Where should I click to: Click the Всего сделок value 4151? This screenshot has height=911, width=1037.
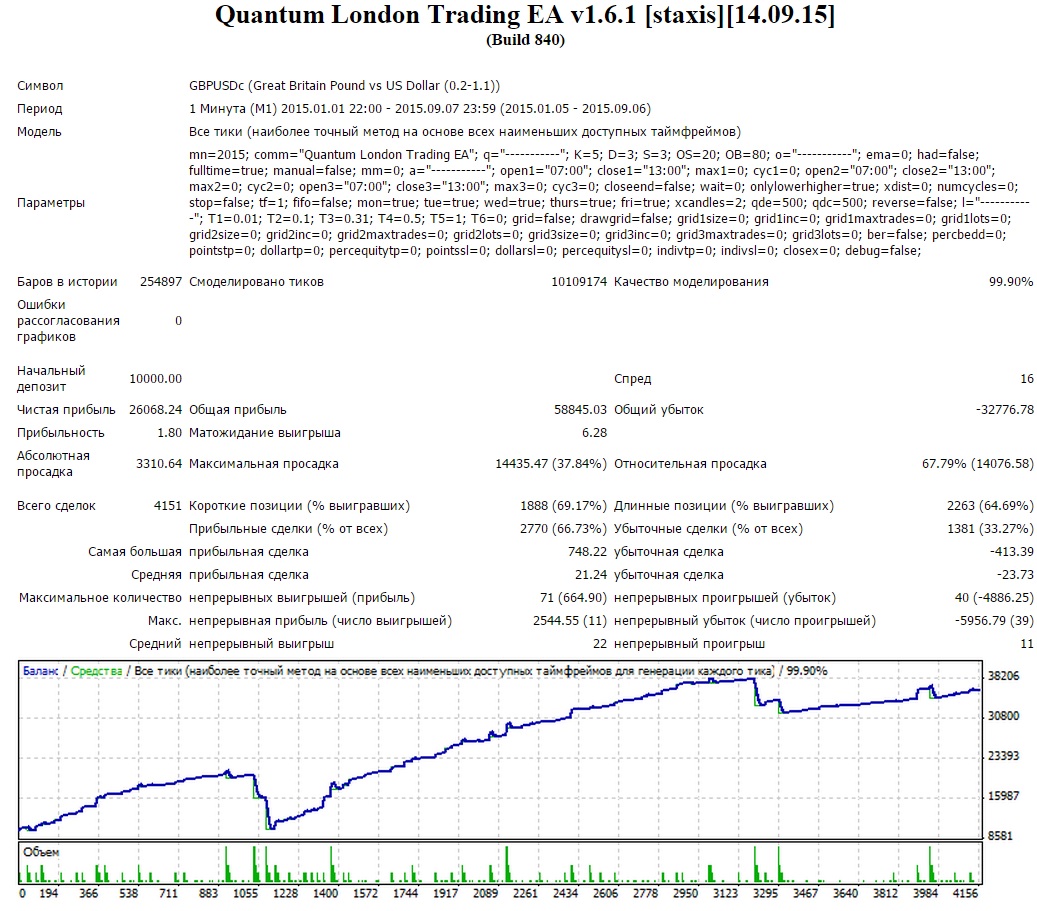[x=167, y=506]
